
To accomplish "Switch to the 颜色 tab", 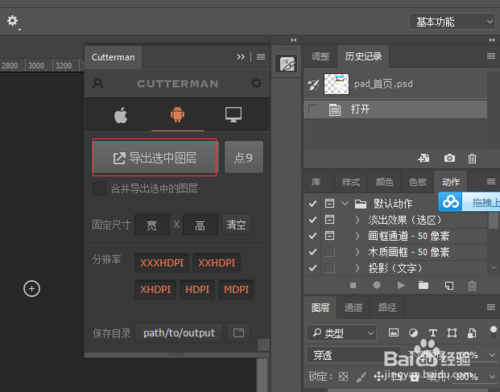I will pyautogui.click(x=384, y=182).
